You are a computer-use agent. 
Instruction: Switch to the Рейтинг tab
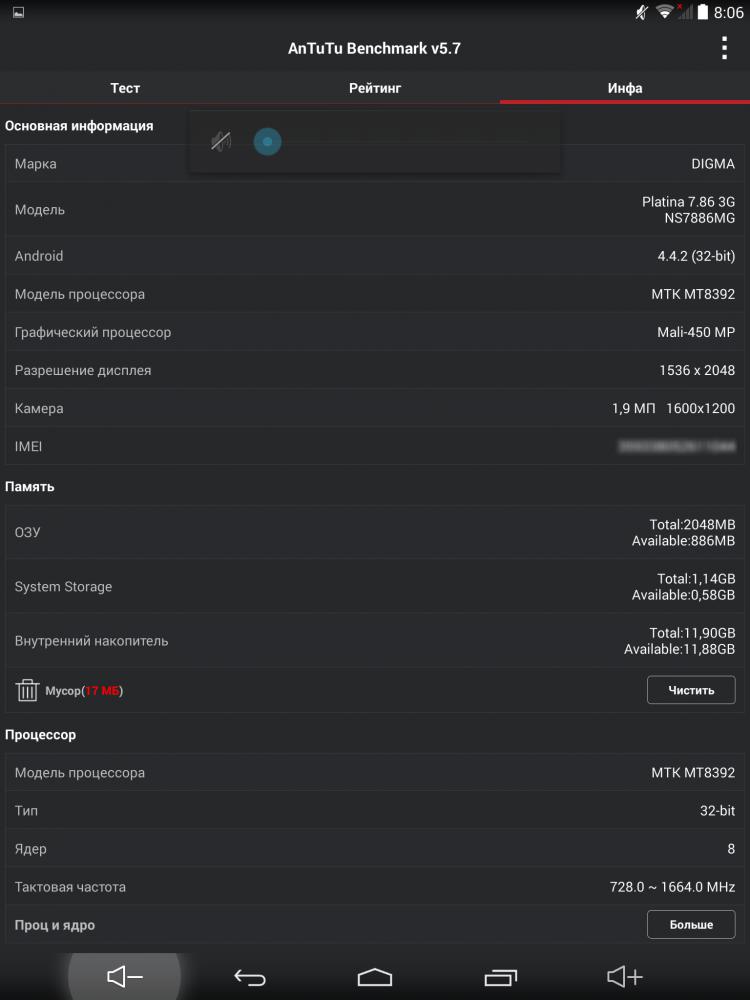point(375,88)
